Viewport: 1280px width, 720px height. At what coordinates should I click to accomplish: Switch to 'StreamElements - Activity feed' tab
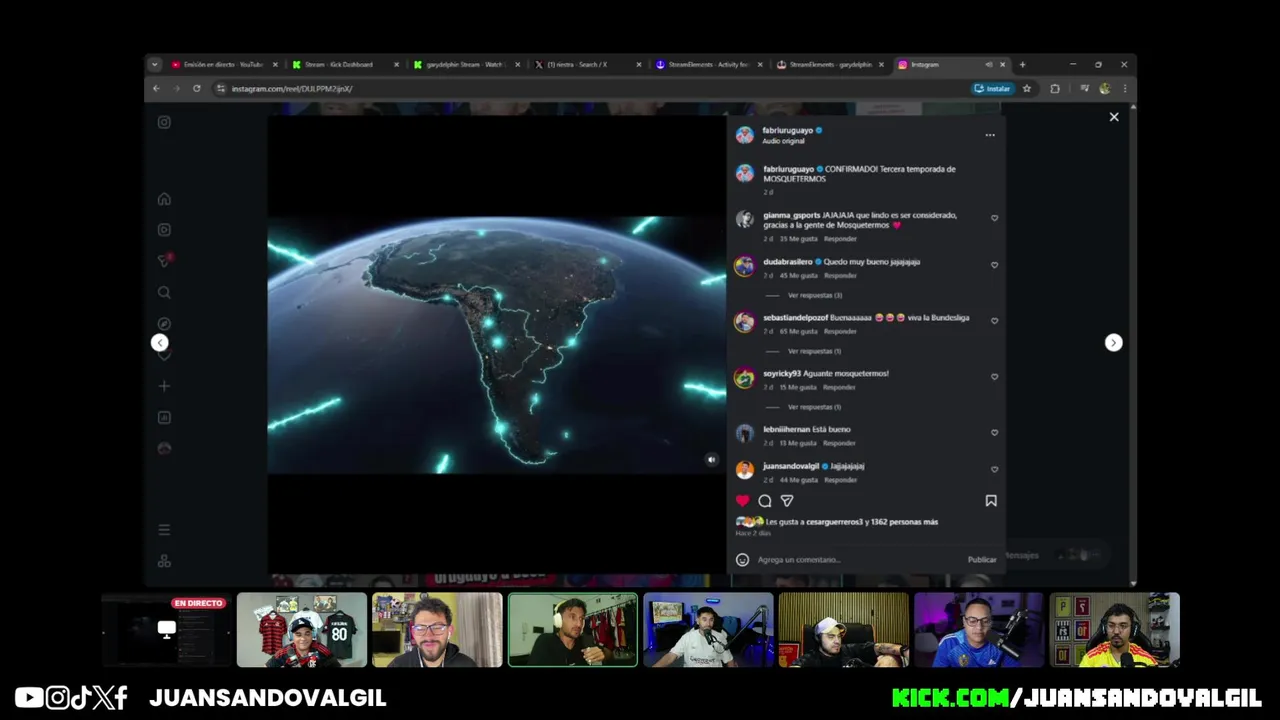pyautogui.click(x=709, y=65)
